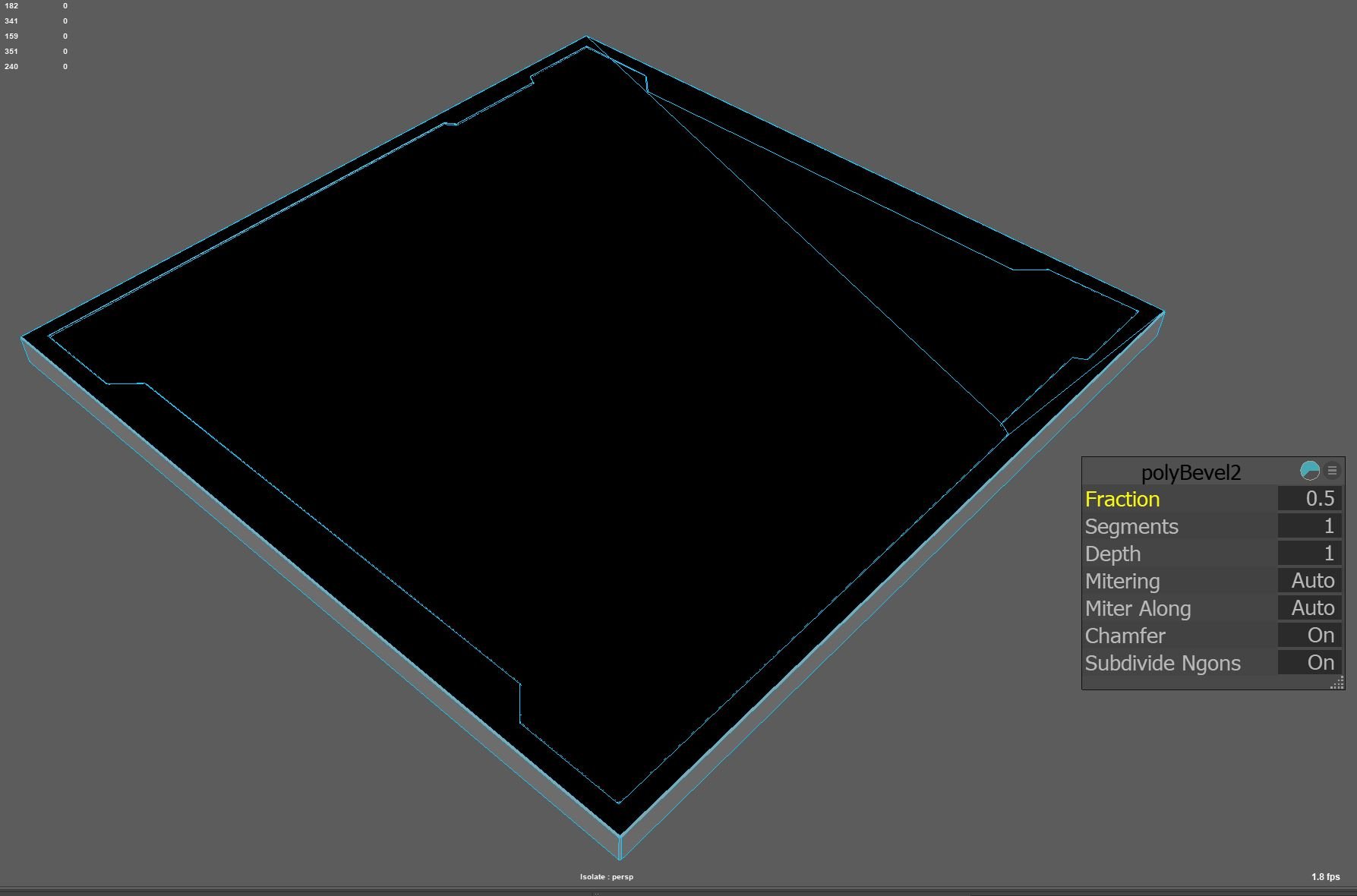Click the 240 poly count value
Viewport: 1357px width, 896px height.
(11, 67)
